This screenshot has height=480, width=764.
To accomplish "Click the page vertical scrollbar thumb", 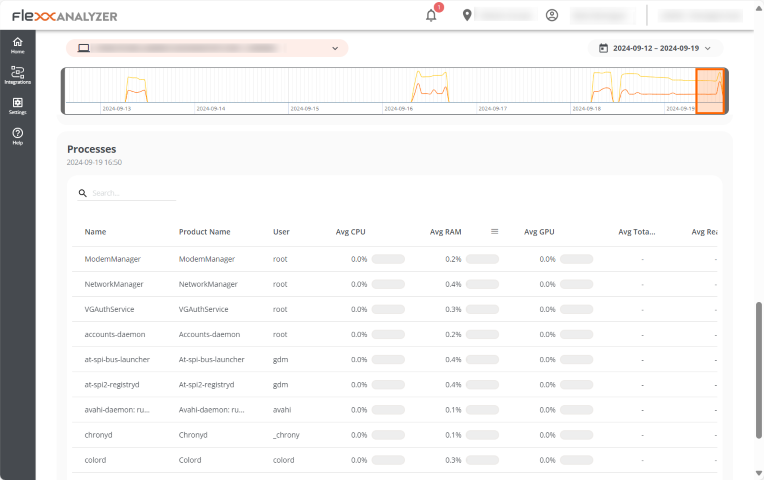I will pos(758,370).
